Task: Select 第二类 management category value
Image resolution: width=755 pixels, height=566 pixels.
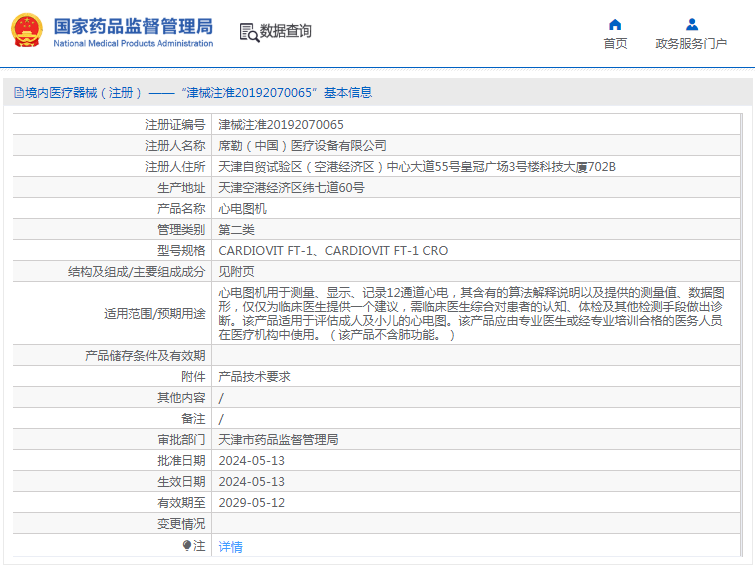Action: (x=236, y=230)
